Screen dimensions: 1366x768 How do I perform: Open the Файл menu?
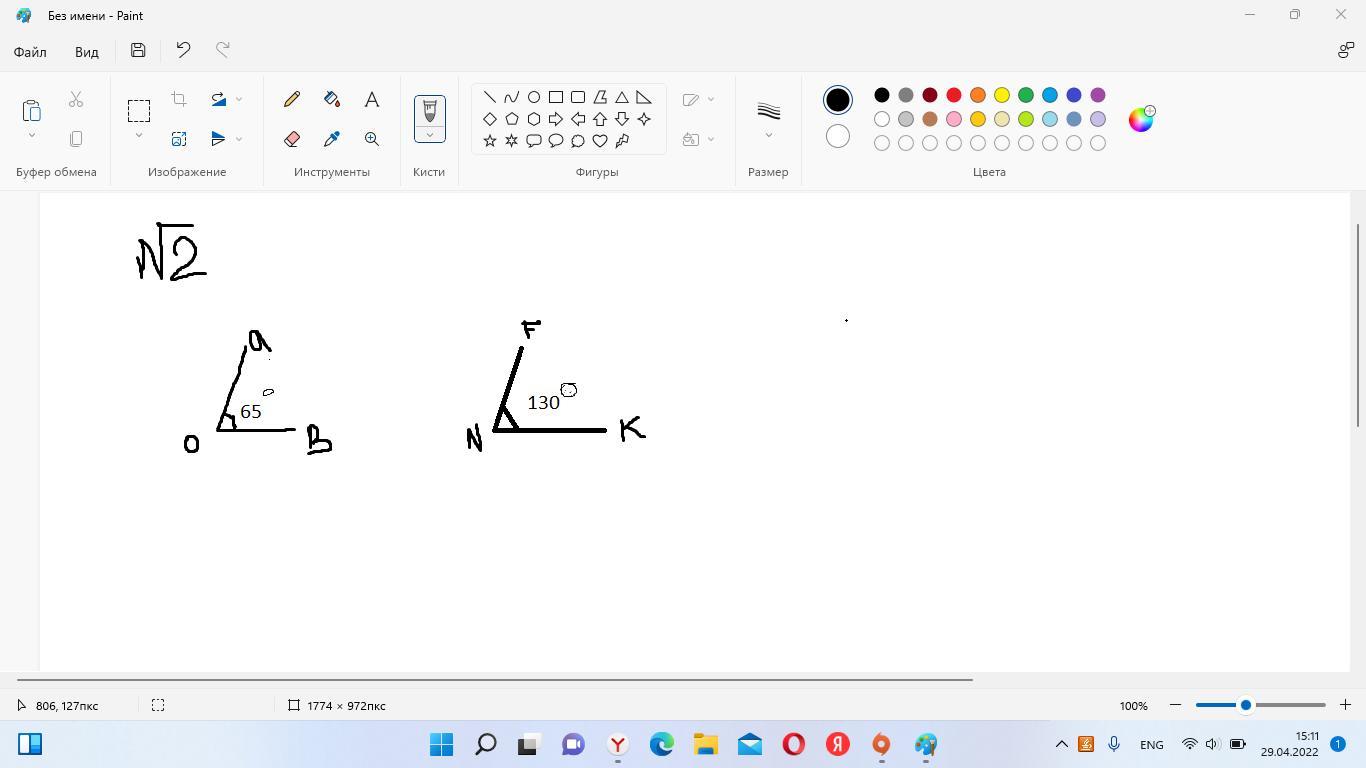coord(30,51)
